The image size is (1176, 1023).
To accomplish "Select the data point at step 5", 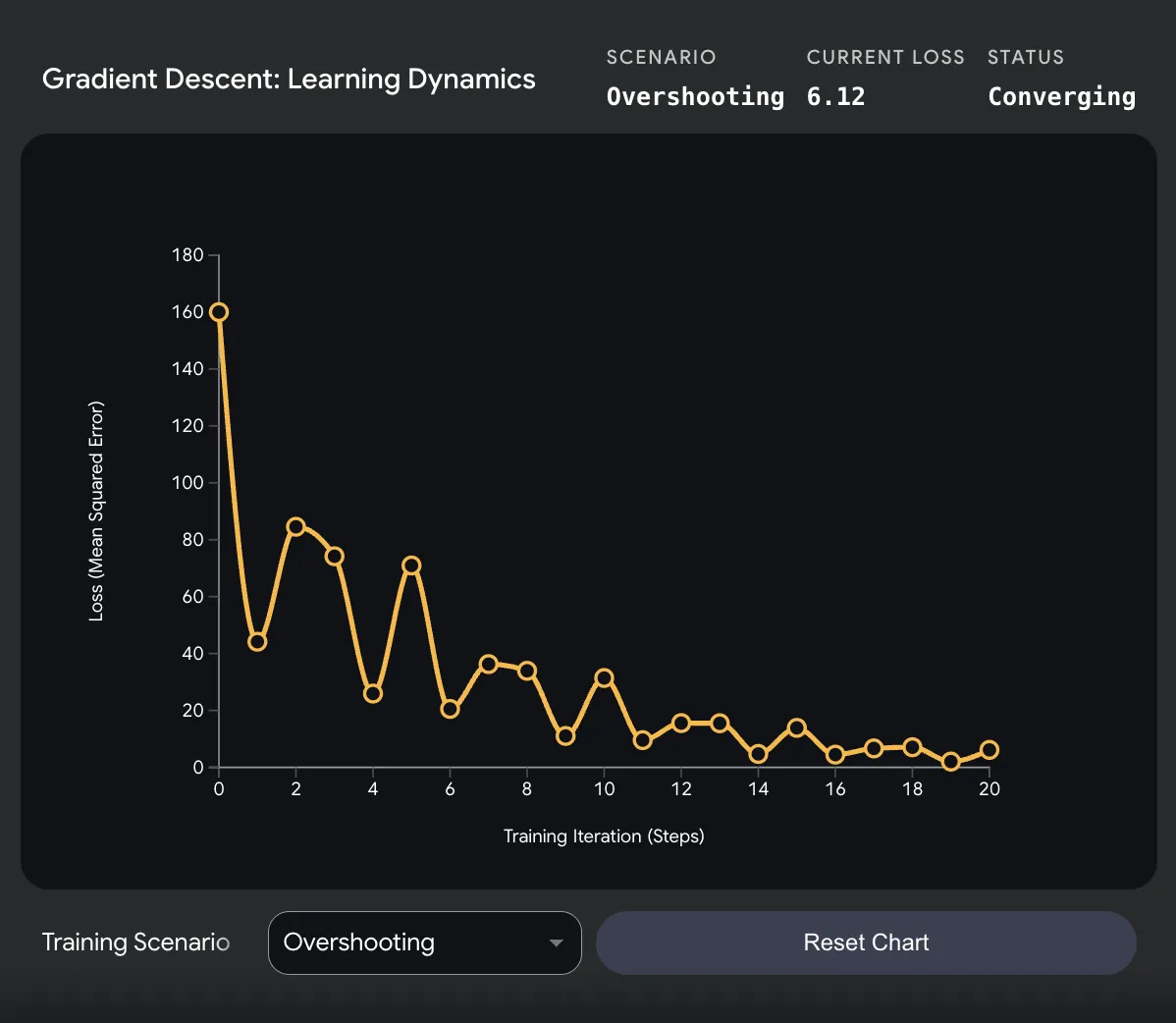I will tap(411, 565).
